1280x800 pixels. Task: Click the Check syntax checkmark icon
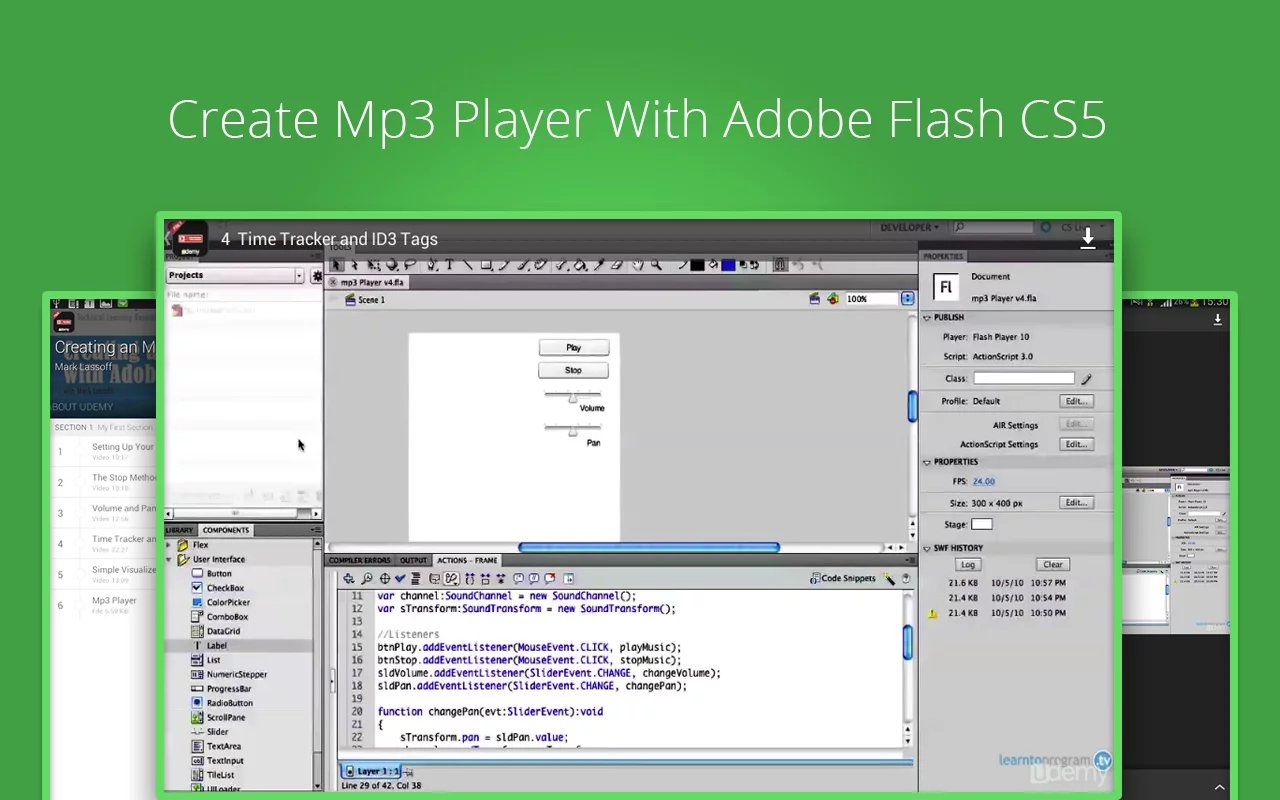[x=400, y=579]
